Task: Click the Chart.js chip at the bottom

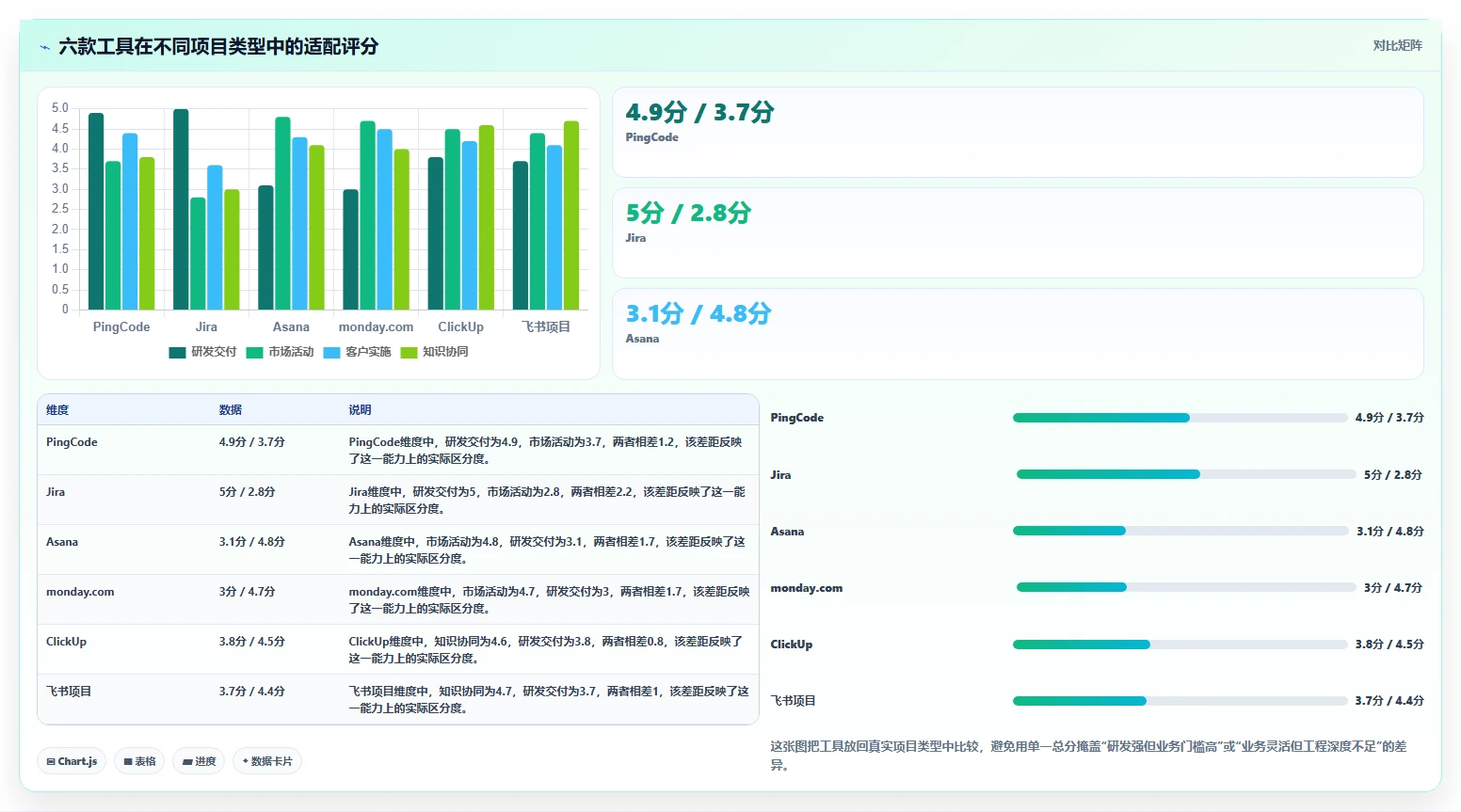Action: pyautogui.click(x=72, y=761)
